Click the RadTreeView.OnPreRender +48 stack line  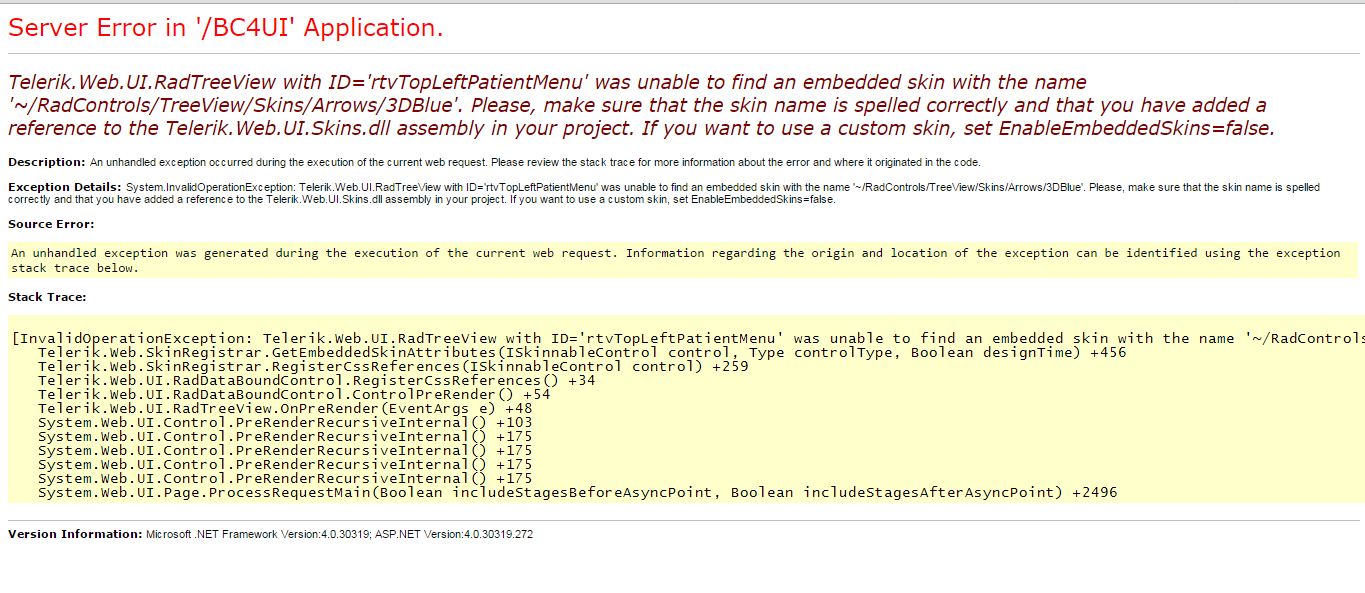[x=285, y=408]
